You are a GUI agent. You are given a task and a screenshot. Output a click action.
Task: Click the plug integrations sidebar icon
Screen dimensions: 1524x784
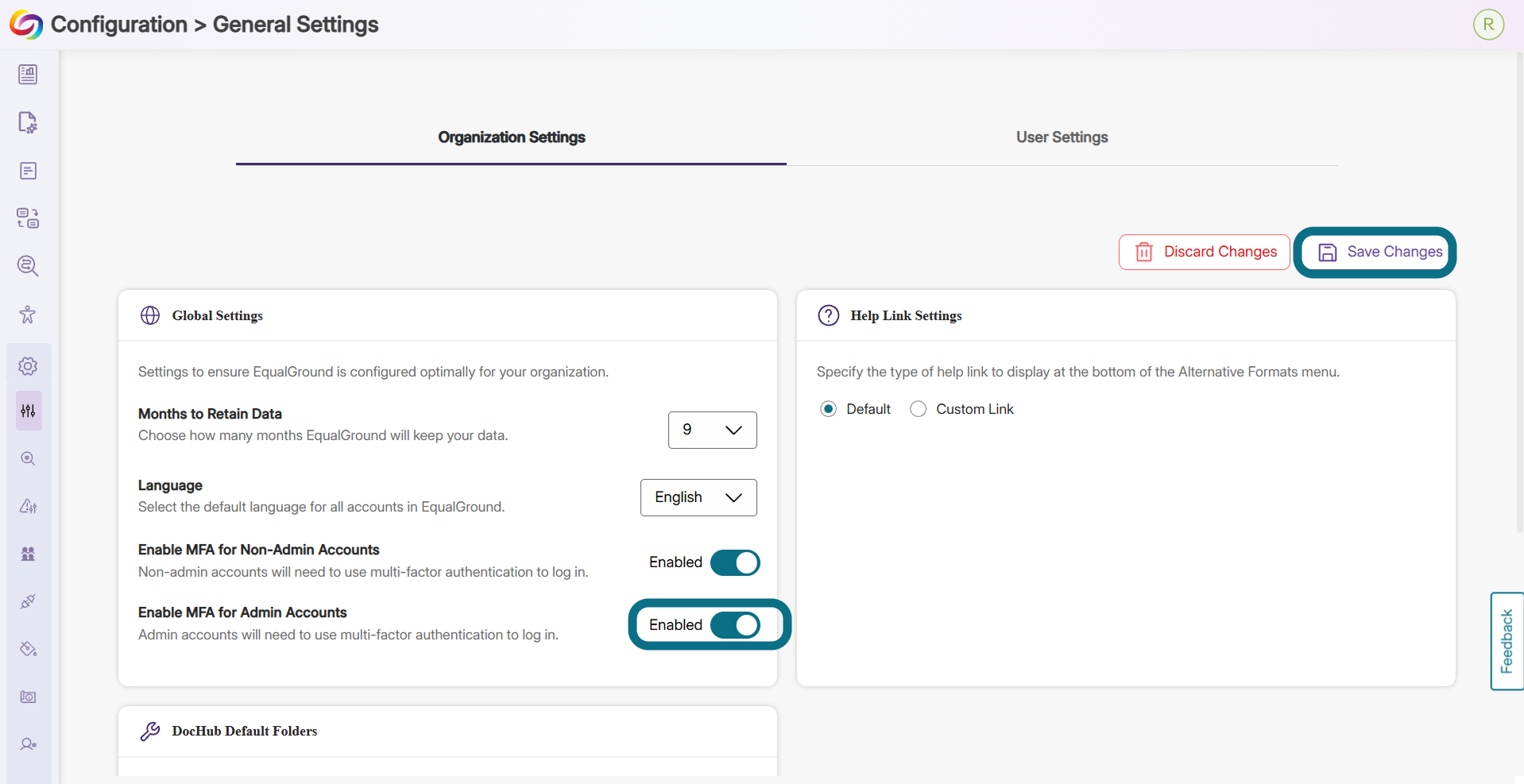tap(28, 601)
